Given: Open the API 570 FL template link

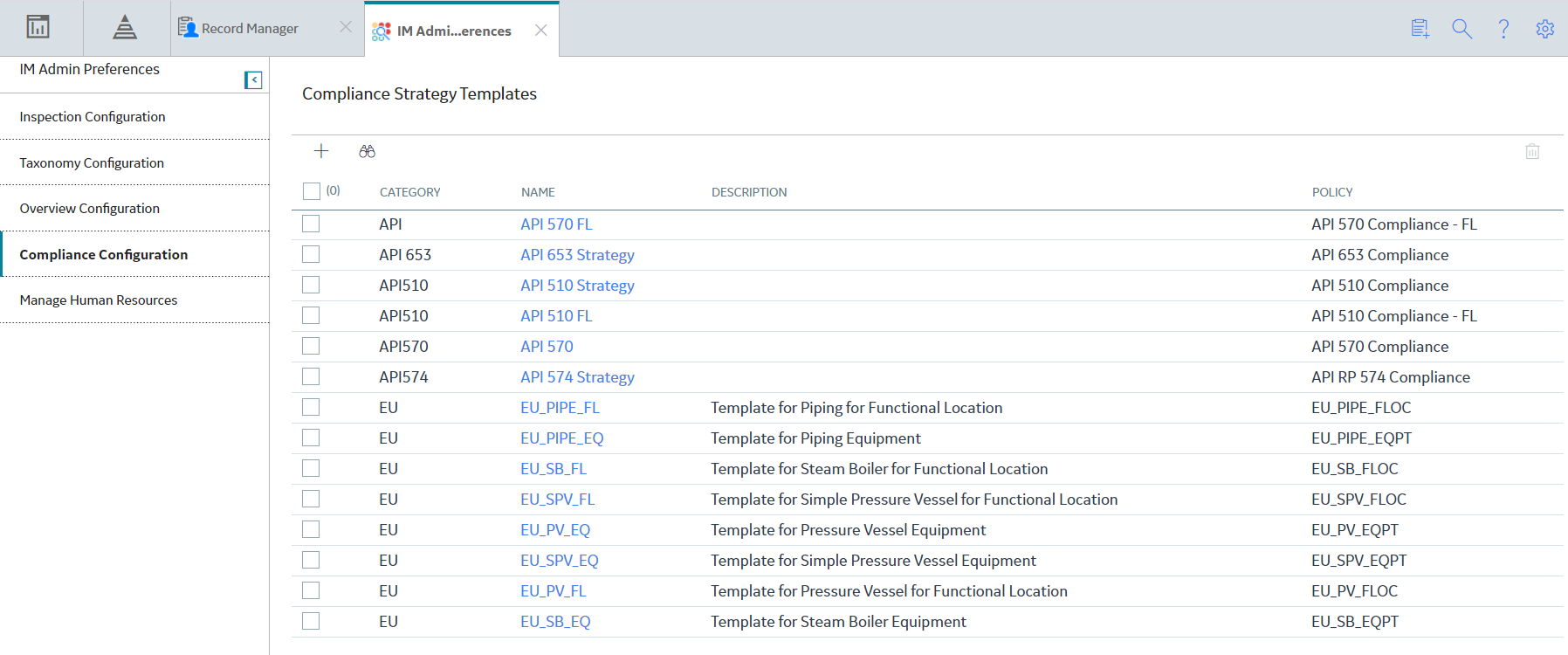Looking at the screenshot, I should pyautogui.click(x=556, y=224).
